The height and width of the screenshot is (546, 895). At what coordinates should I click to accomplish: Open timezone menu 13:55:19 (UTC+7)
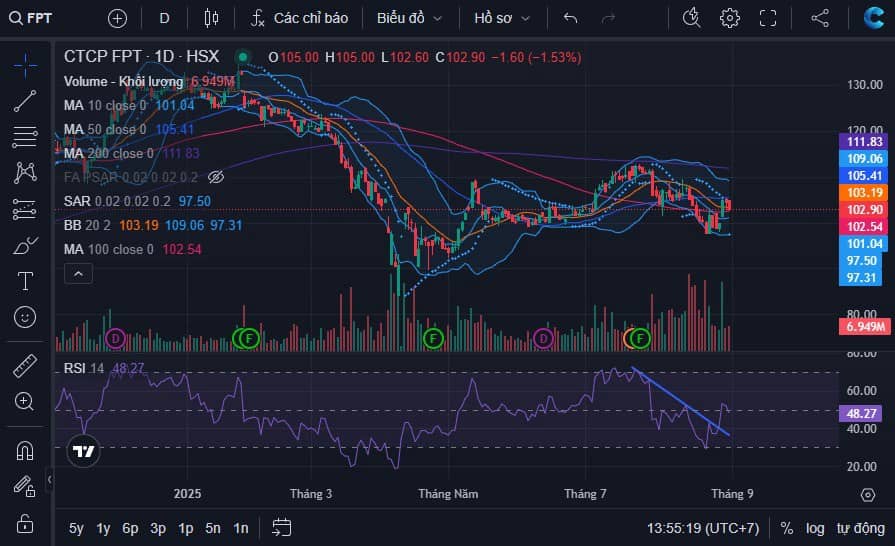click(703, 528)
